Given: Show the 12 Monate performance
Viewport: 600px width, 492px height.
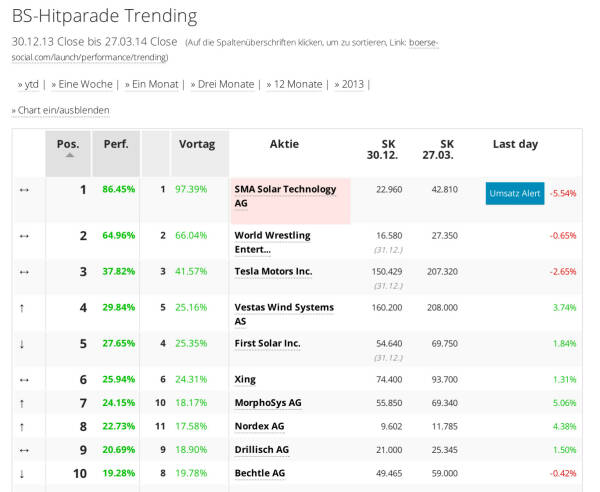Looking at the screenshot, I should pyautogui.click(x=298, y=84).
